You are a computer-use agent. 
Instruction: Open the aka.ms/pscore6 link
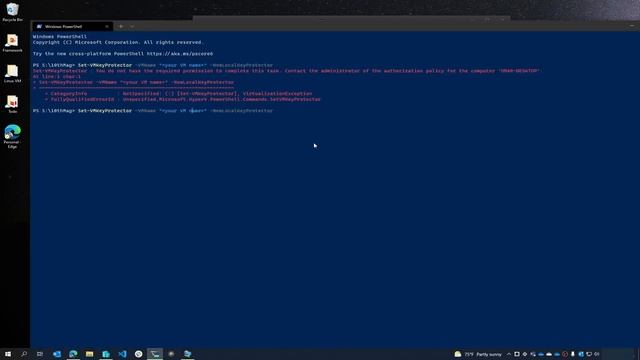tap(180, 53)
